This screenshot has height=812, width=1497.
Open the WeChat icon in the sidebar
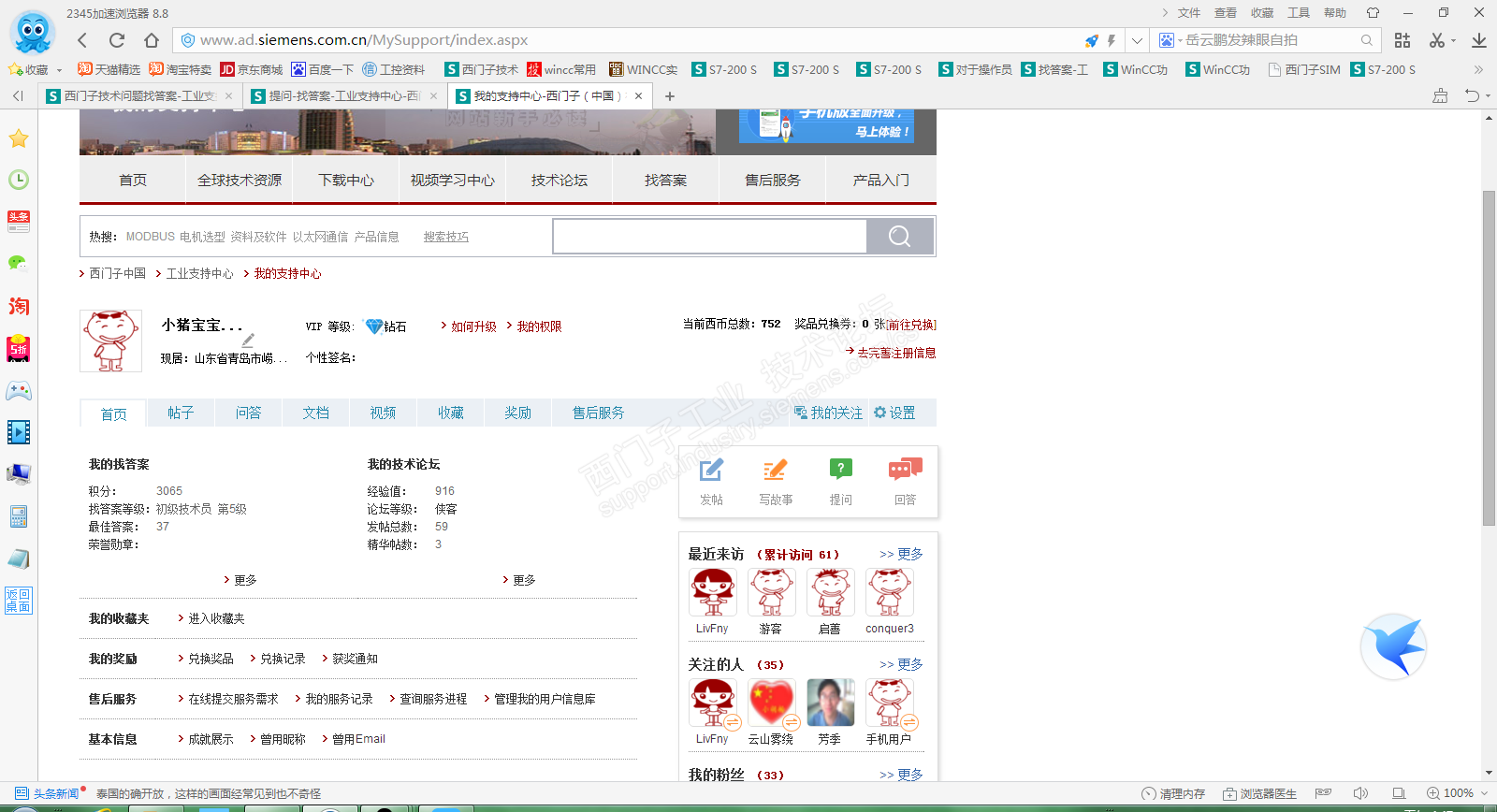(18, 264)
